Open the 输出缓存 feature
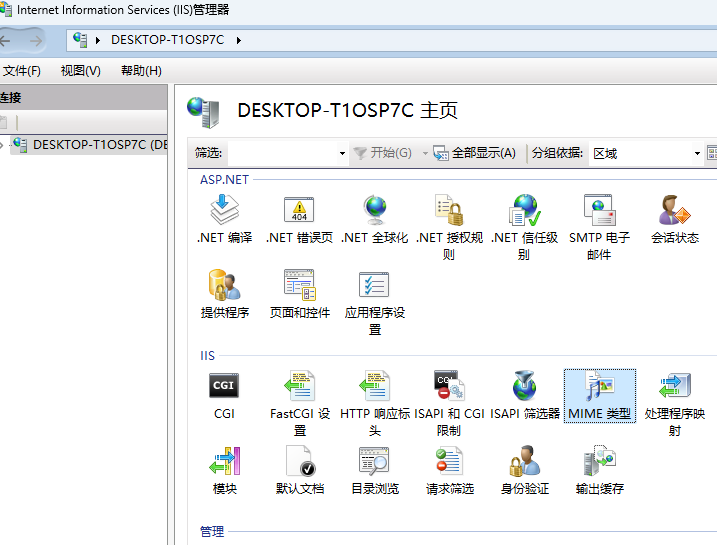717x545 pixels. [599, 470]
